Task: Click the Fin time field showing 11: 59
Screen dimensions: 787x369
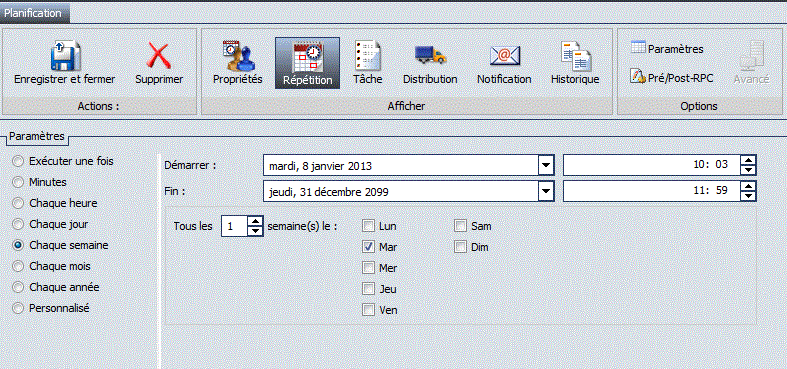Action: tap(652, 191)
